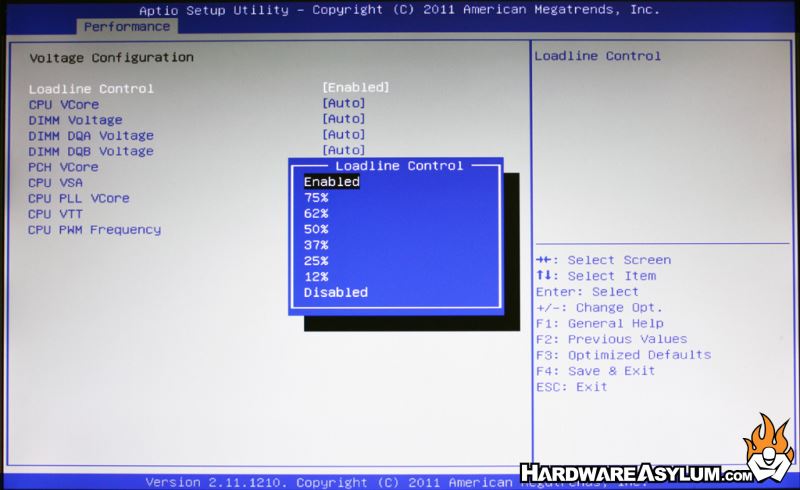Viewport: 800px width, 490px height.
Task: Click the Change Opt. key hint
Action: tap(599, 308)
